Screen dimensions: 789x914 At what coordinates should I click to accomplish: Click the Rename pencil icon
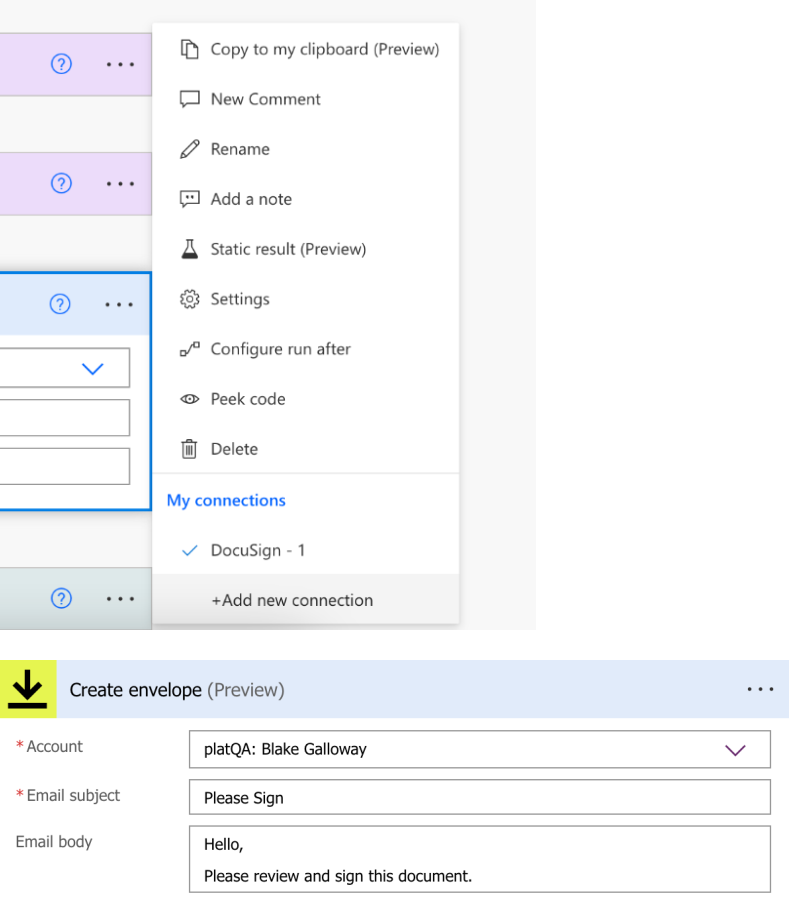click(x=191, y=148)
